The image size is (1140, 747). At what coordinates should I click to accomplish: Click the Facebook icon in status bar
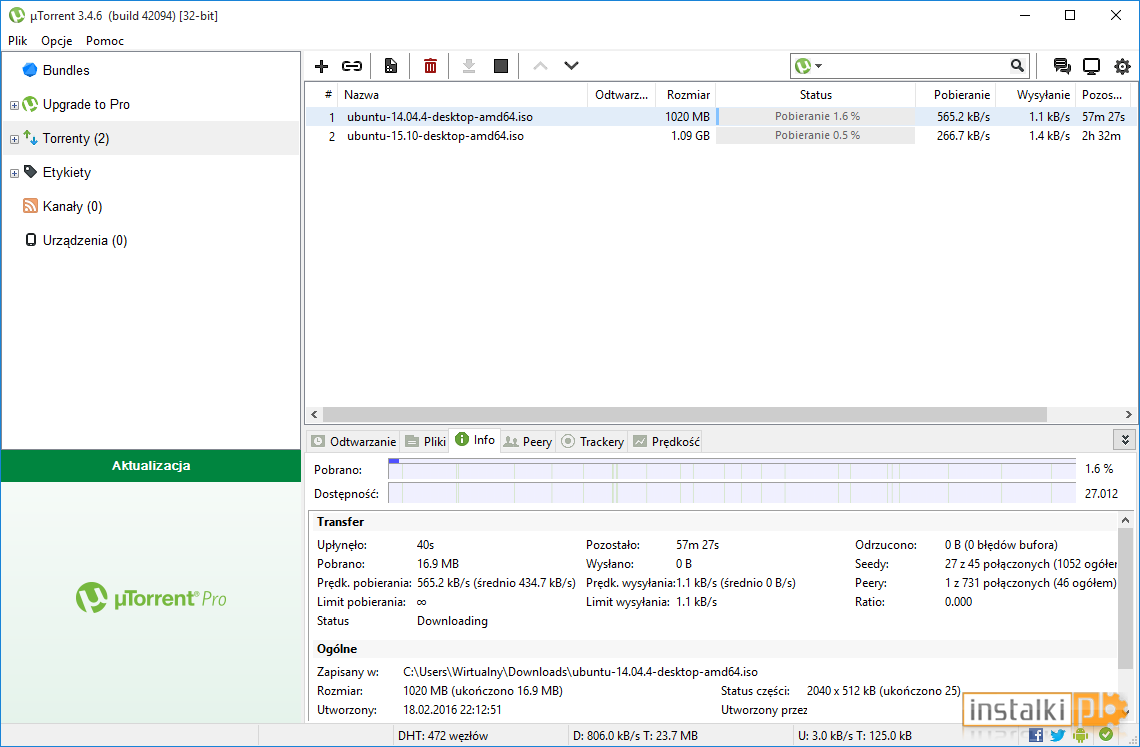coord(1036,735)
